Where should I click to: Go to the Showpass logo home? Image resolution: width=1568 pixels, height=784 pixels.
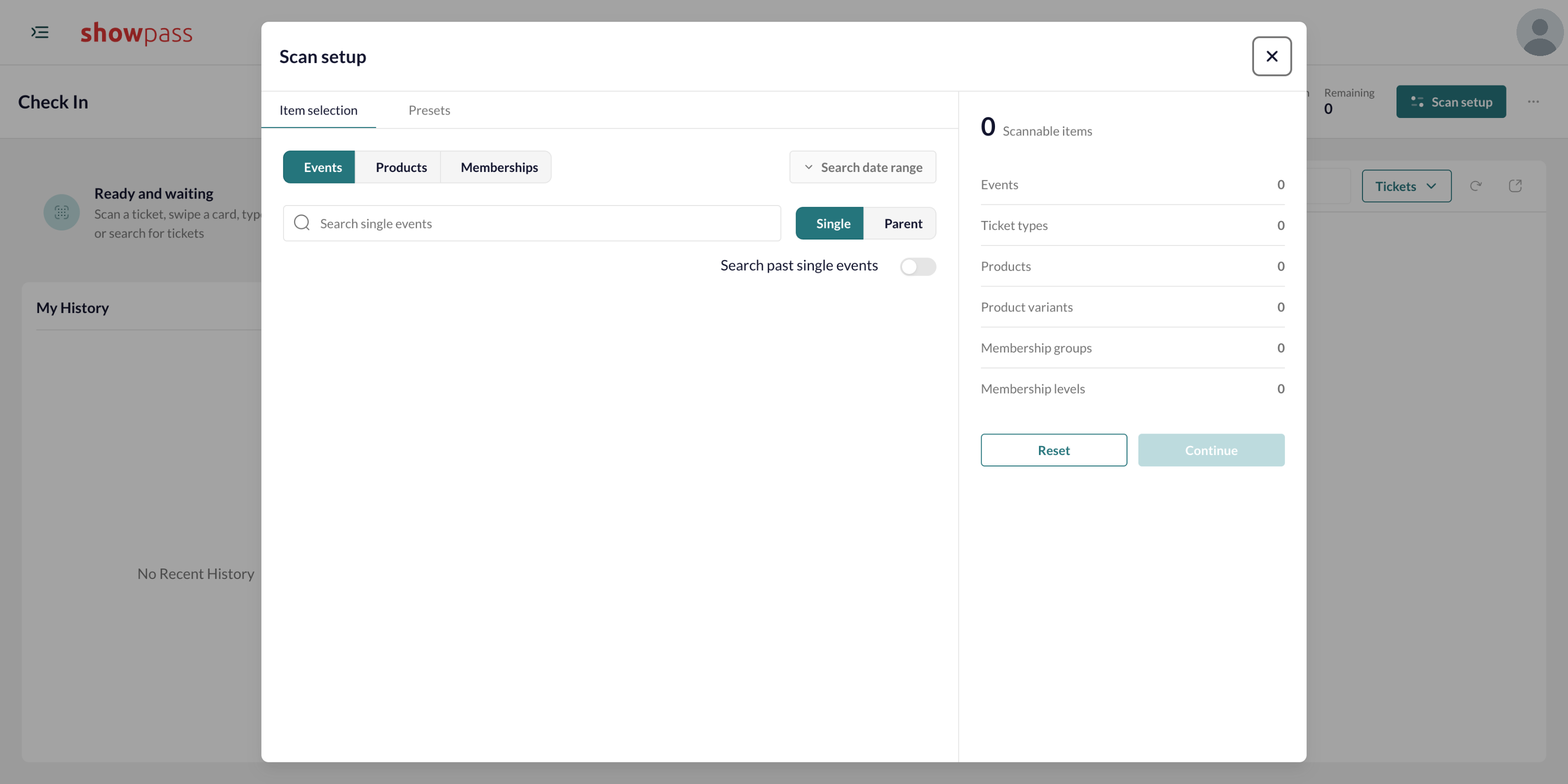(x=136, y=33)
